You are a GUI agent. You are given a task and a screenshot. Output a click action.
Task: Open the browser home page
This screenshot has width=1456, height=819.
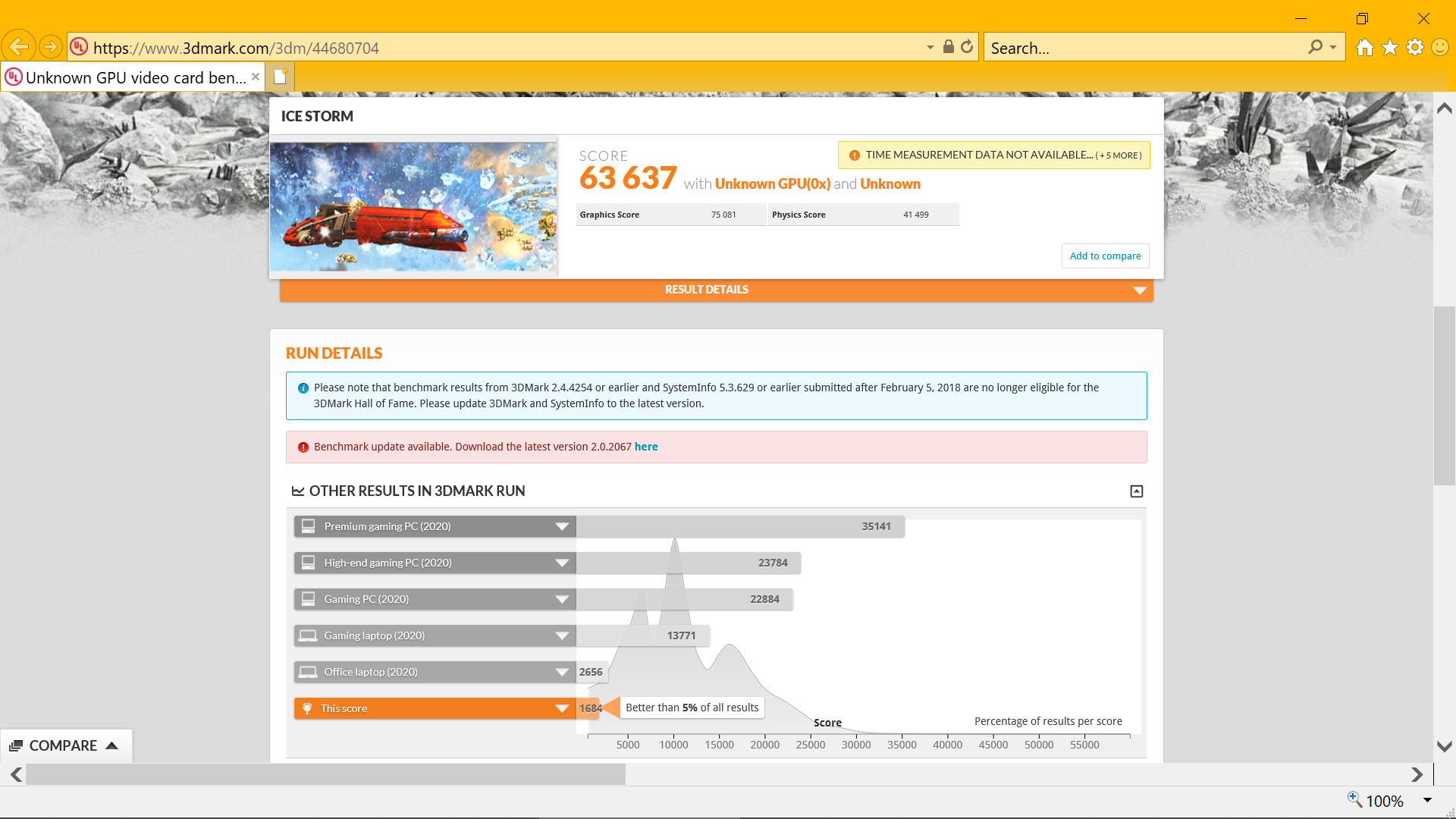pyautogui.click(x=1365, y=48)
